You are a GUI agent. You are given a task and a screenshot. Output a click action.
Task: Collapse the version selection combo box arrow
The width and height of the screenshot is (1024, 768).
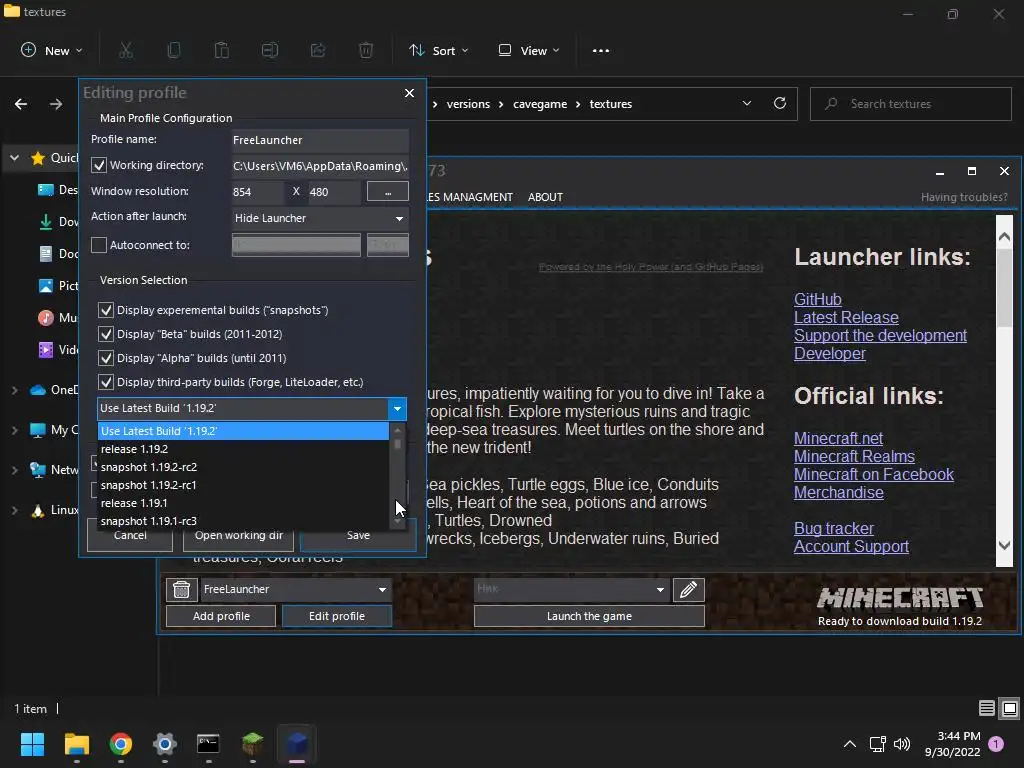click(x=397, y=408)
